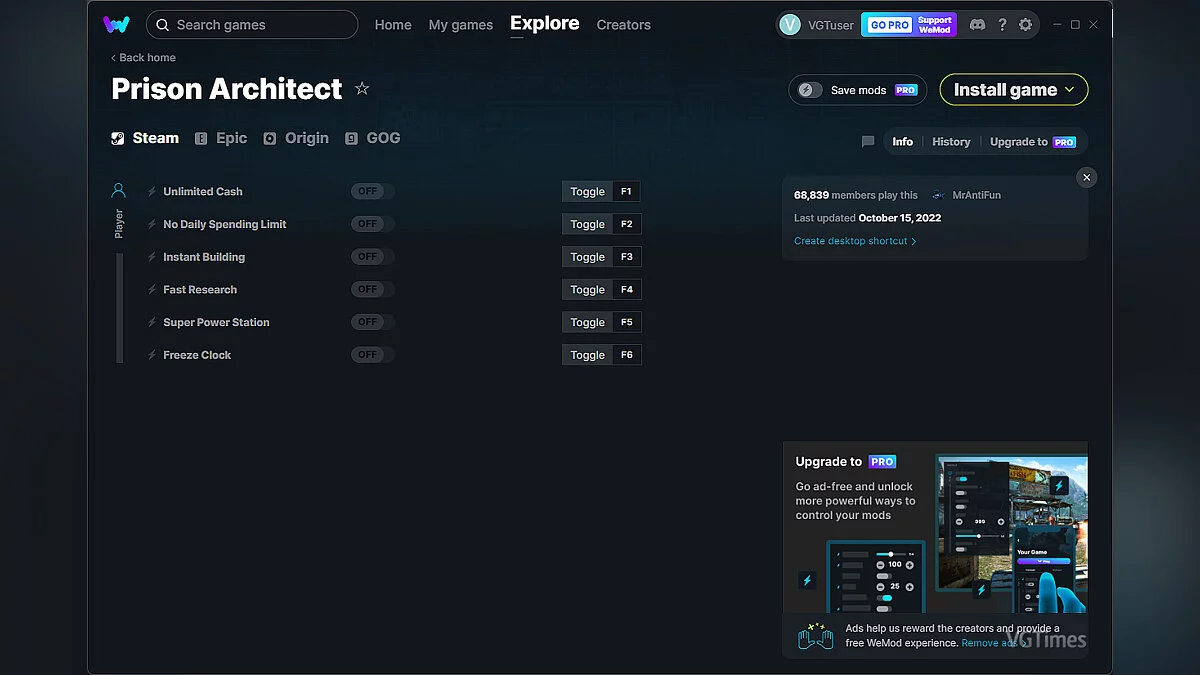Click the lightning icon beside Super Power Station
Screen dimensions: 1200x675
click(152, 323)
